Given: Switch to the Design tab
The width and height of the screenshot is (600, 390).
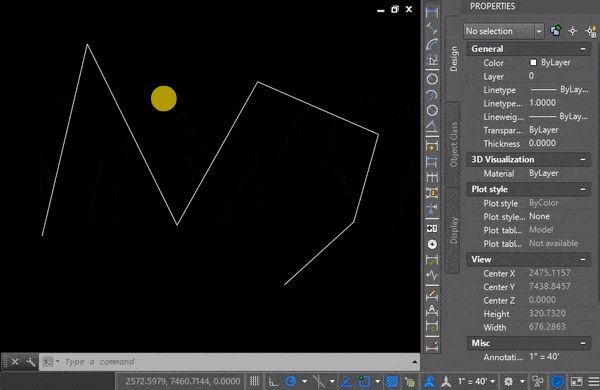Looking at the screenshot, I should point(454,59).
